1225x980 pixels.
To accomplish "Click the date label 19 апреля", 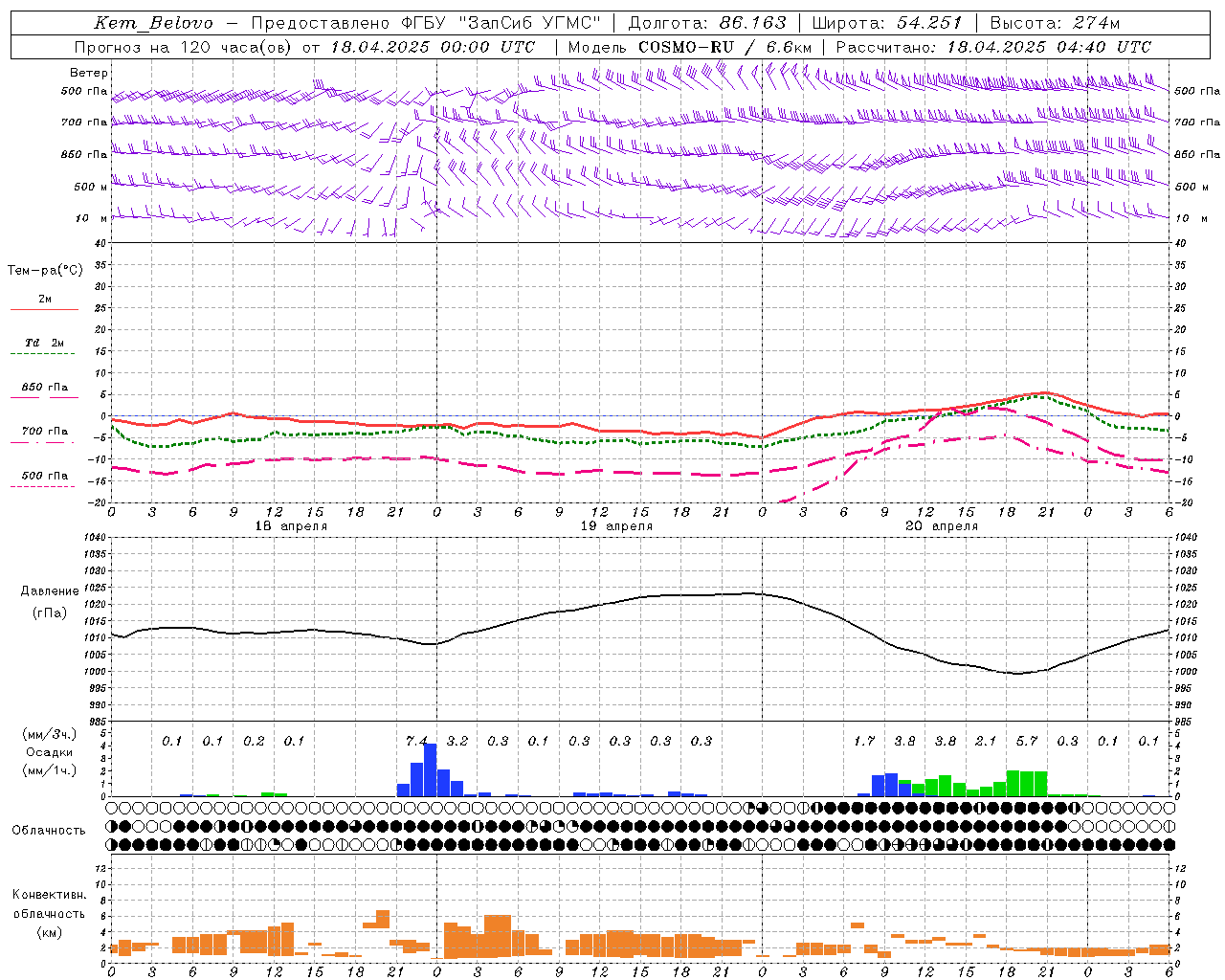I will [616, 526].
